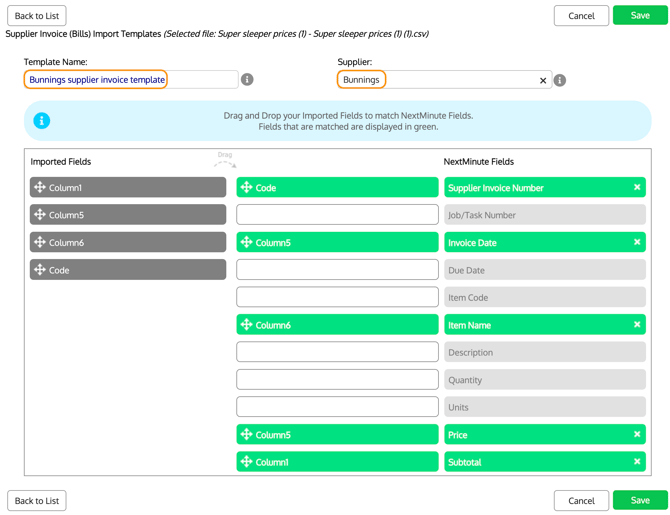The width and height of the screenshot is (670, 515).
Task: Select the empty slot for Job/Task Number
Action: coord(337,215)
